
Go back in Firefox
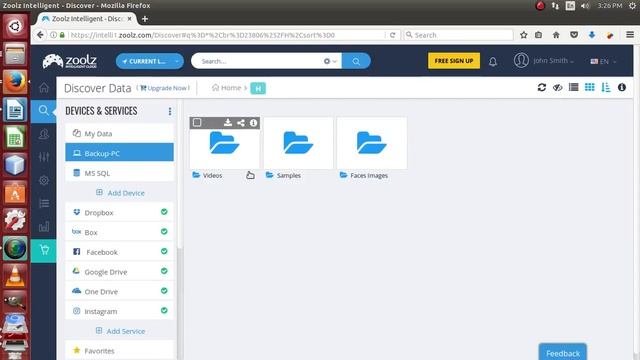40,35
